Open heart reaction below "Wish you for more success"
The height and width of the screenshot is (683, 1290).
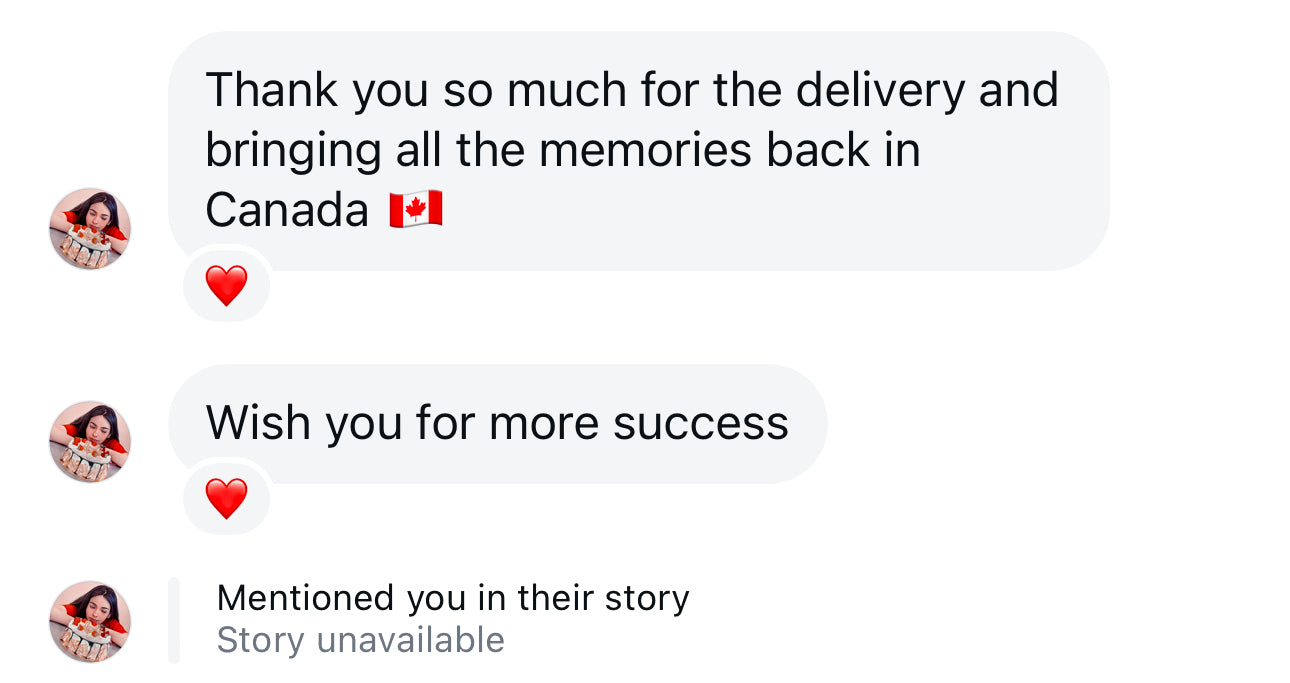click(227, 498)
